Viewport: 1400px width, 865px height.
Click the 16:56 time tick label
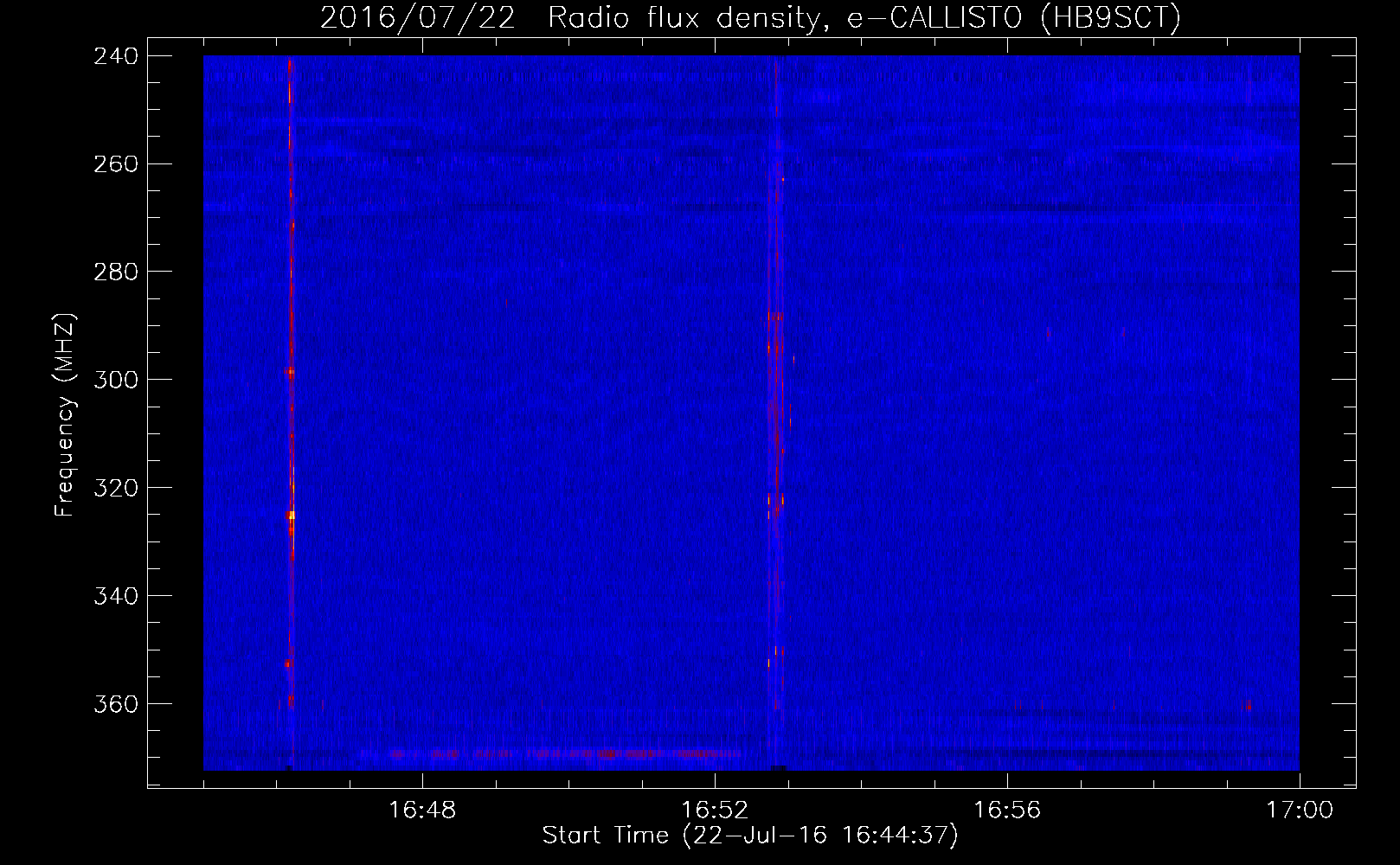click(x=1007, y=811)
